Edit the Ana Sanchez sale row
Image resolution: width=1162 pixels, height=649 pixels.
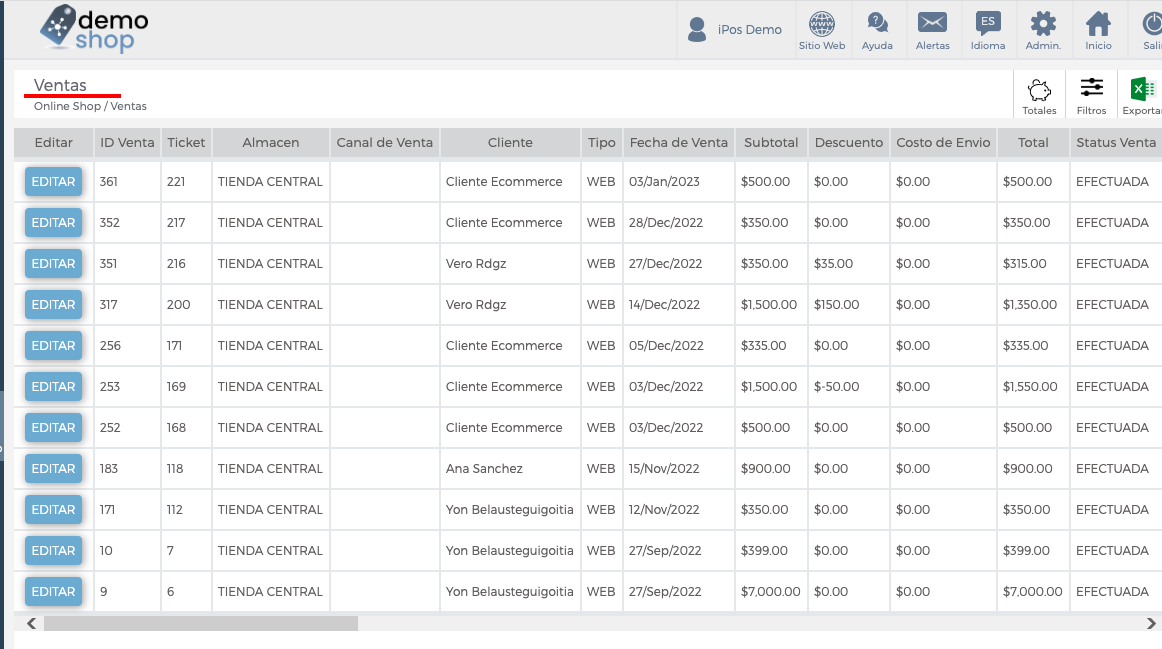(x=53, y=468)
